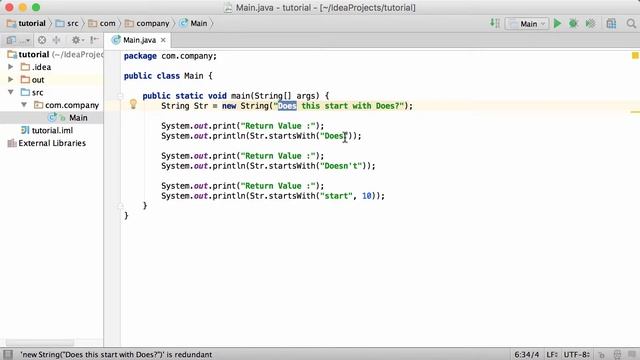Close the Main.java tab

(x=163, y=40)
